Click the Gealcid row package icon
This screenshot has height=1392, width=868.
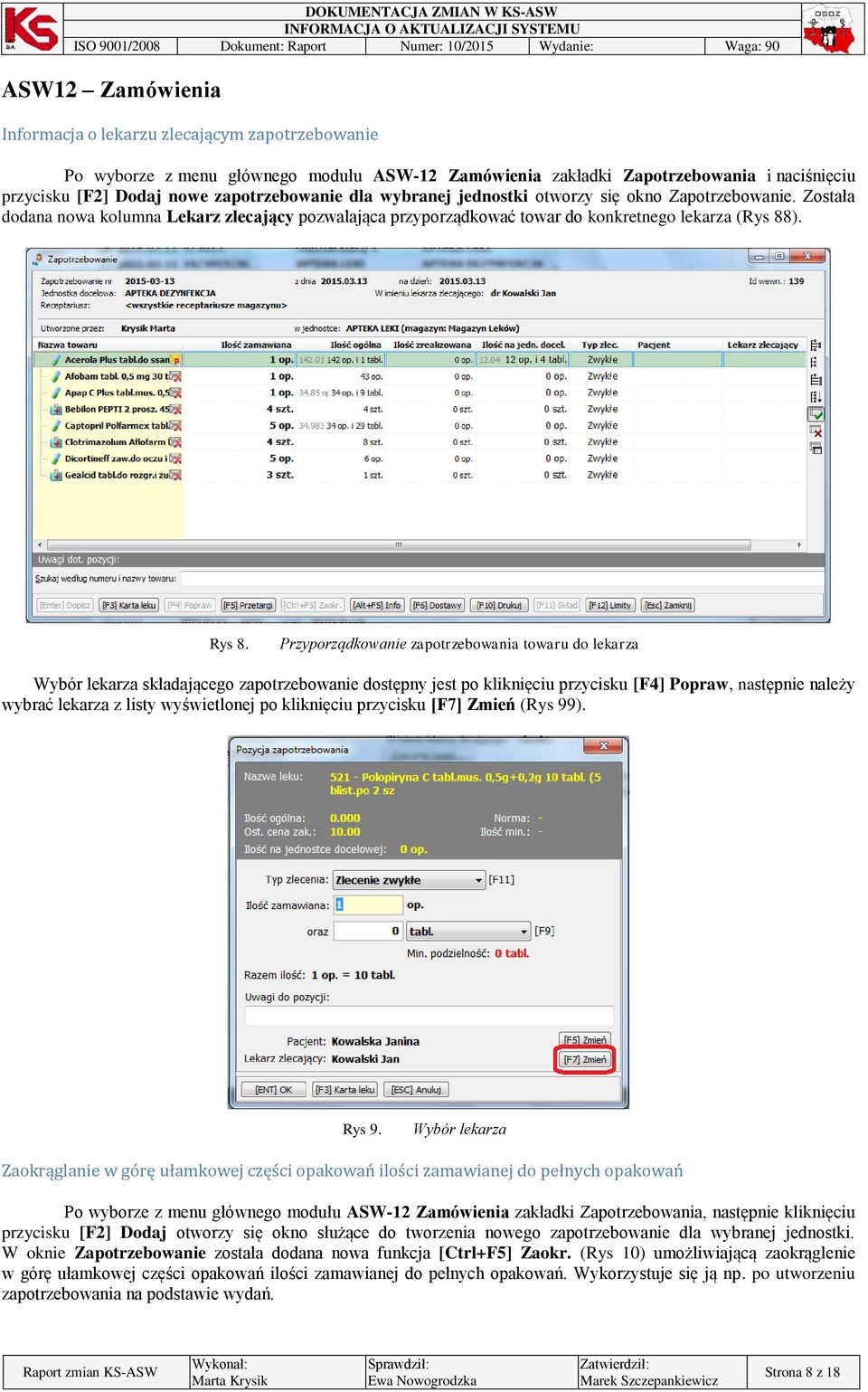click(56, 475)
